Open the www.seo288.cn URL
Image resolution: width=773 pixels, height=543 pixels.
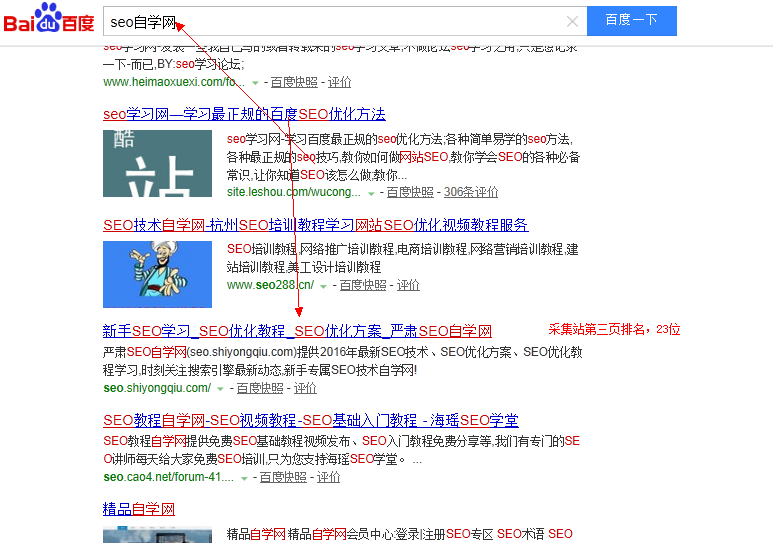pyautogui.click(x=270, y=285)
